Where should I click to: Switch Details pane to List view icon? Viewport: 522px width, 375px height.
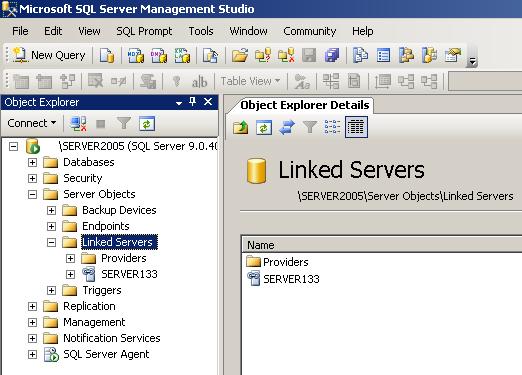(332, 127)
